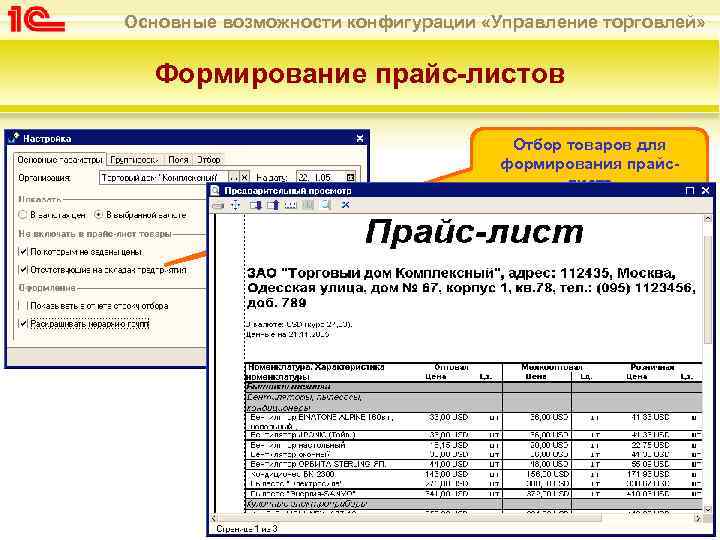
Task: Click the dotted page-width icon in preview
Action: [x=291, y=205]
